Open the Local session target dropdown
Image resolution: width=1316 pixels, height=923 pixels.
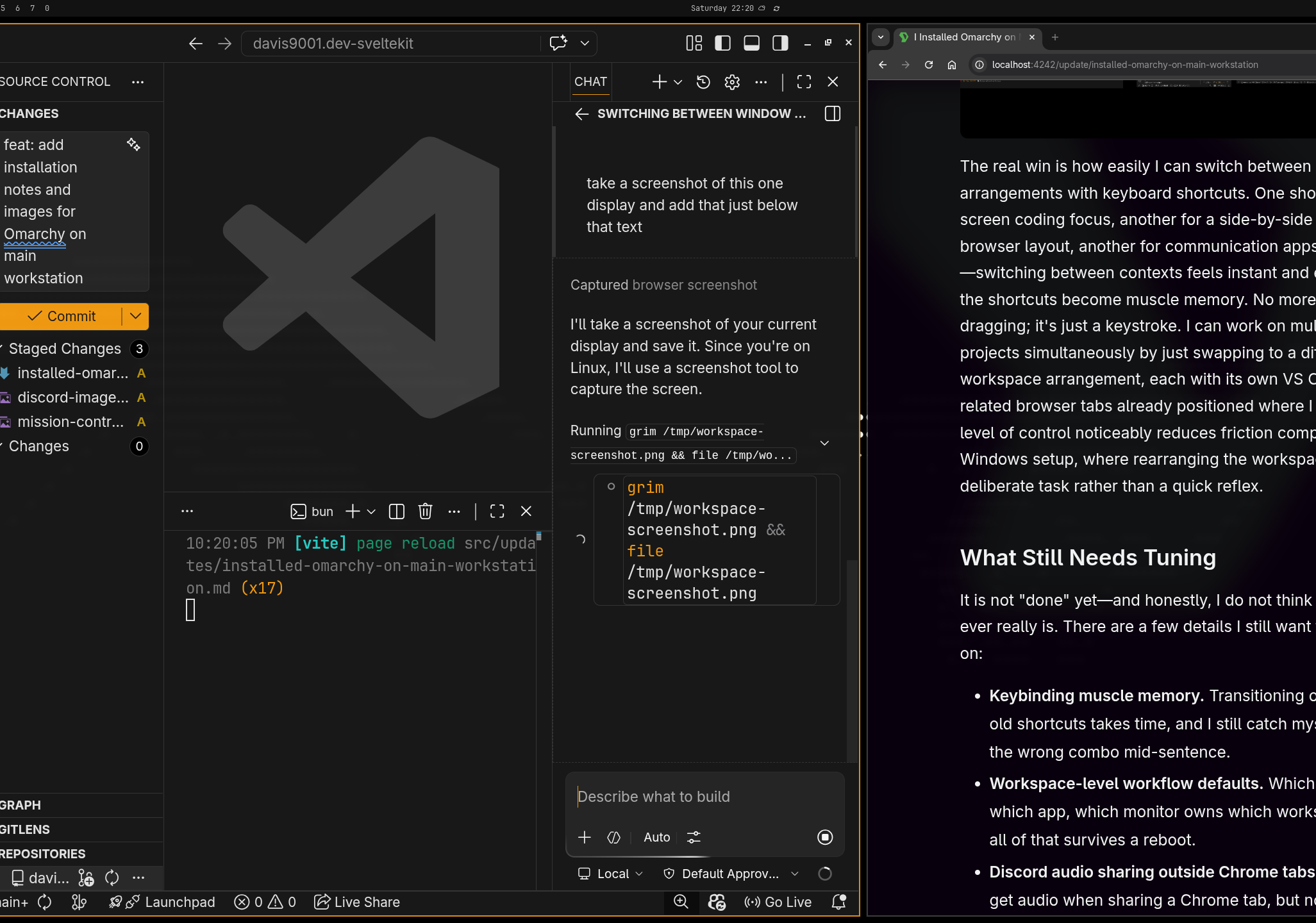(610, 874)
